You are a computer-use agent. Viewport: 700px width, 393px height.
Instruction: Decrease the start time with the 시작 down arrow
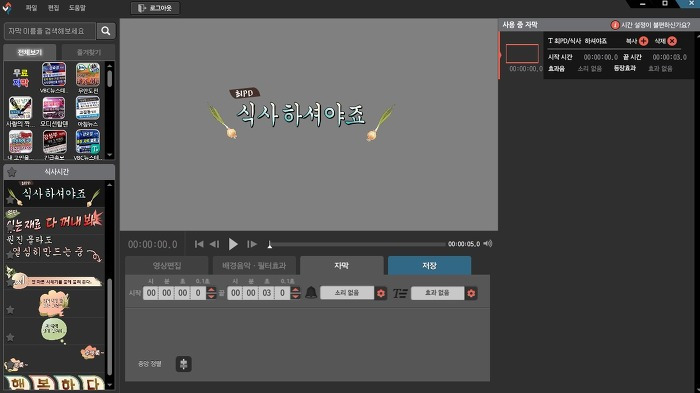211,296
